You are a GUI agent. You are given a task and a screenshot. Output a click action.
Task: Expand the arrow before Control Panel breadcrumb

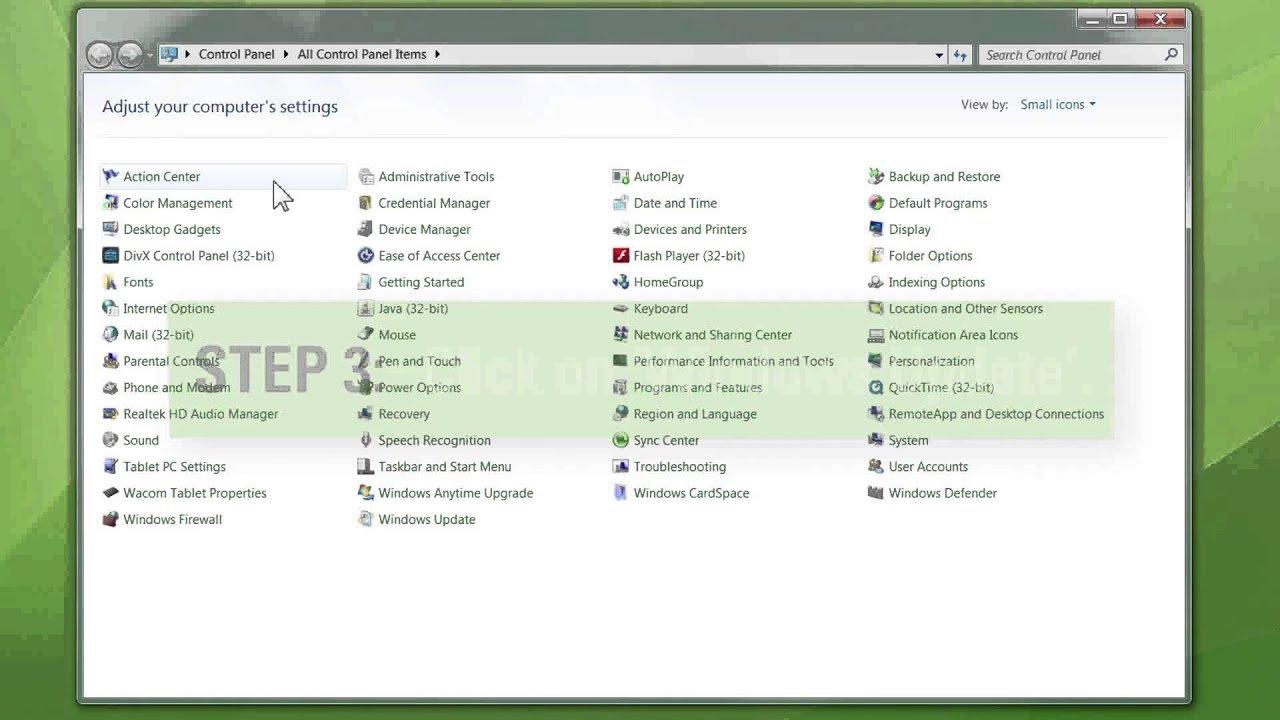tap(188, 55)
